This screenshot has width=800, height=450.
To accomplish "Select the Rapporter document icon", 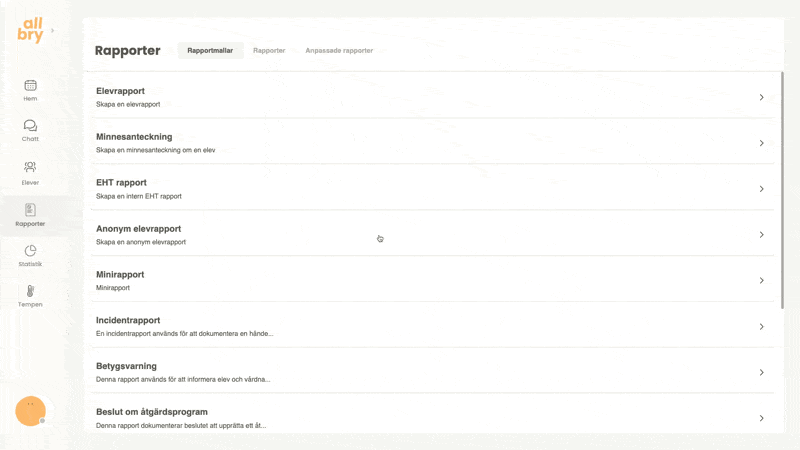I will (x=30, y=210).
